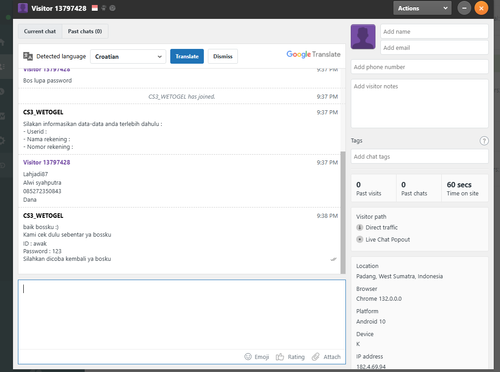
Task: Click the Translate button
Action: [187, 56]
